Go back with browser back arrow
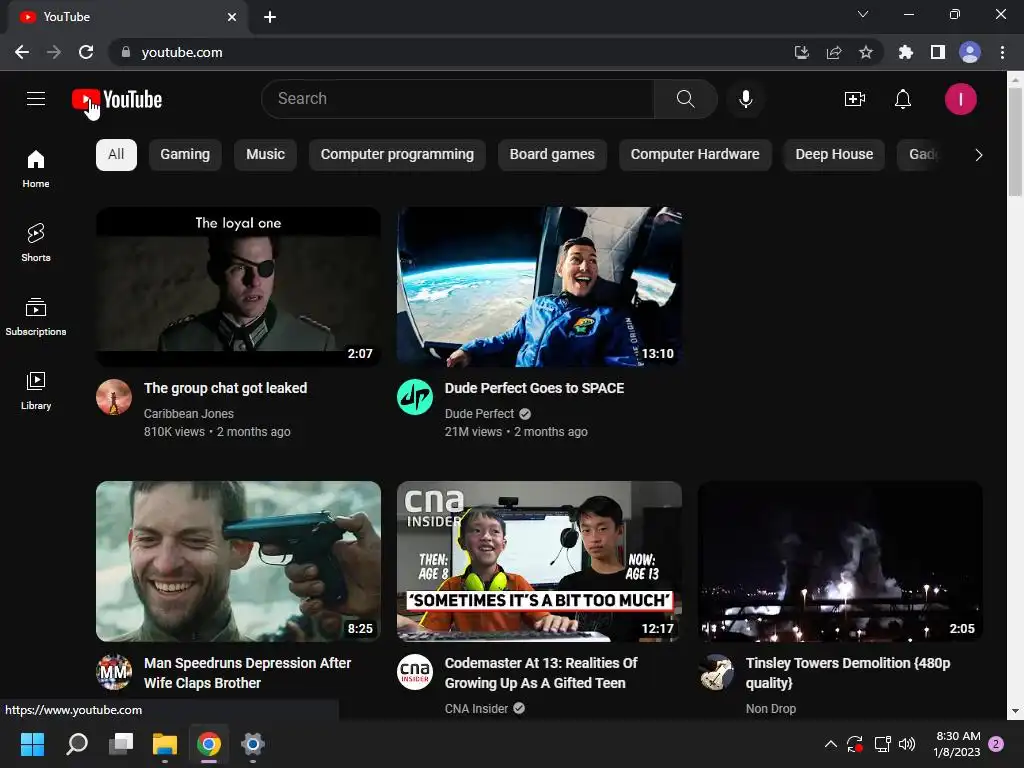Viewport: 1024px width, 768px height. tap(22, 52)
